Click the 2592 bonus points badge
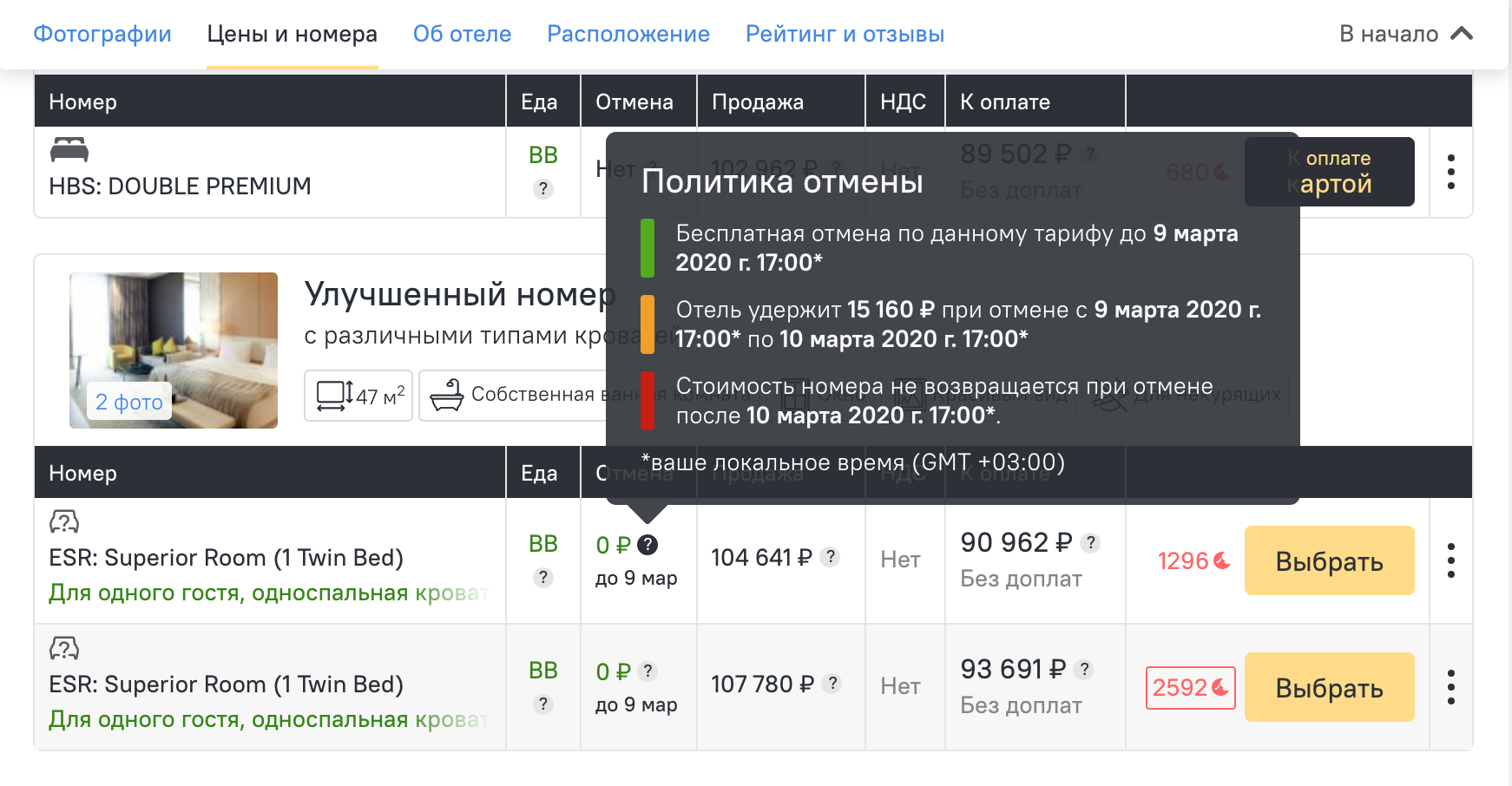The image size is (1512, 786). 1190,688
